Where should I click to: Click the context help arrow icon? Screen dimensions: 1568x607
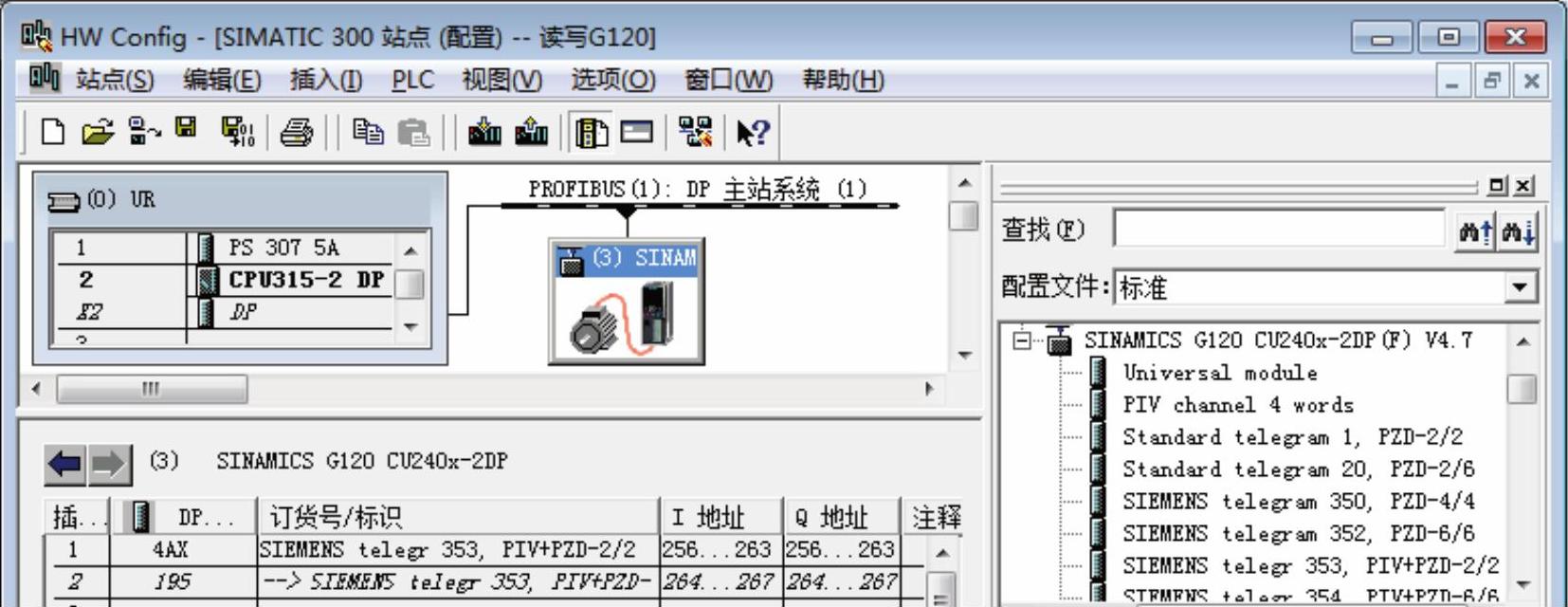tap(753, 133)
